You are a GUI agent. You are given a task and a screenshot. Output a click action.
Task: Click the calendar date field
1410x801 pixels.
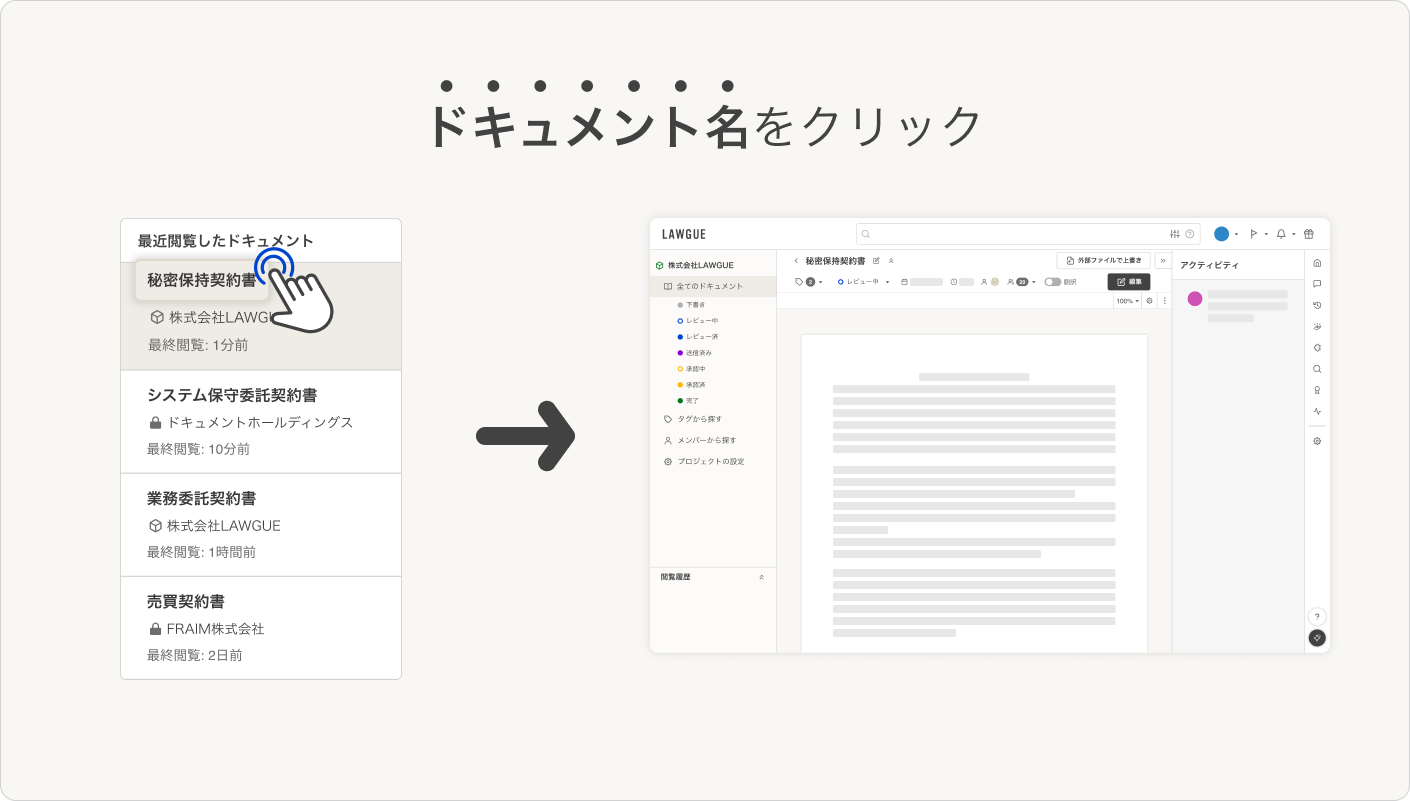click(x=921, y=282)
